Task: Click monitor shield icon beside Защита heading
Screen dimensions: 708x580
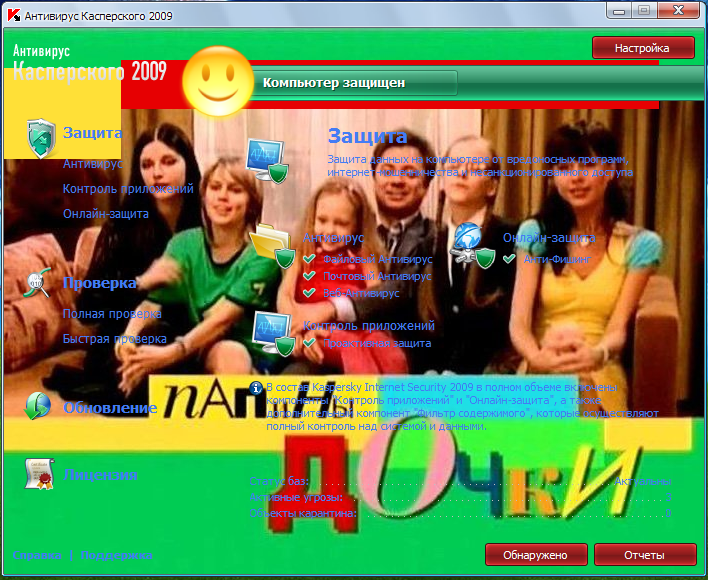Action: pos(267,161)
